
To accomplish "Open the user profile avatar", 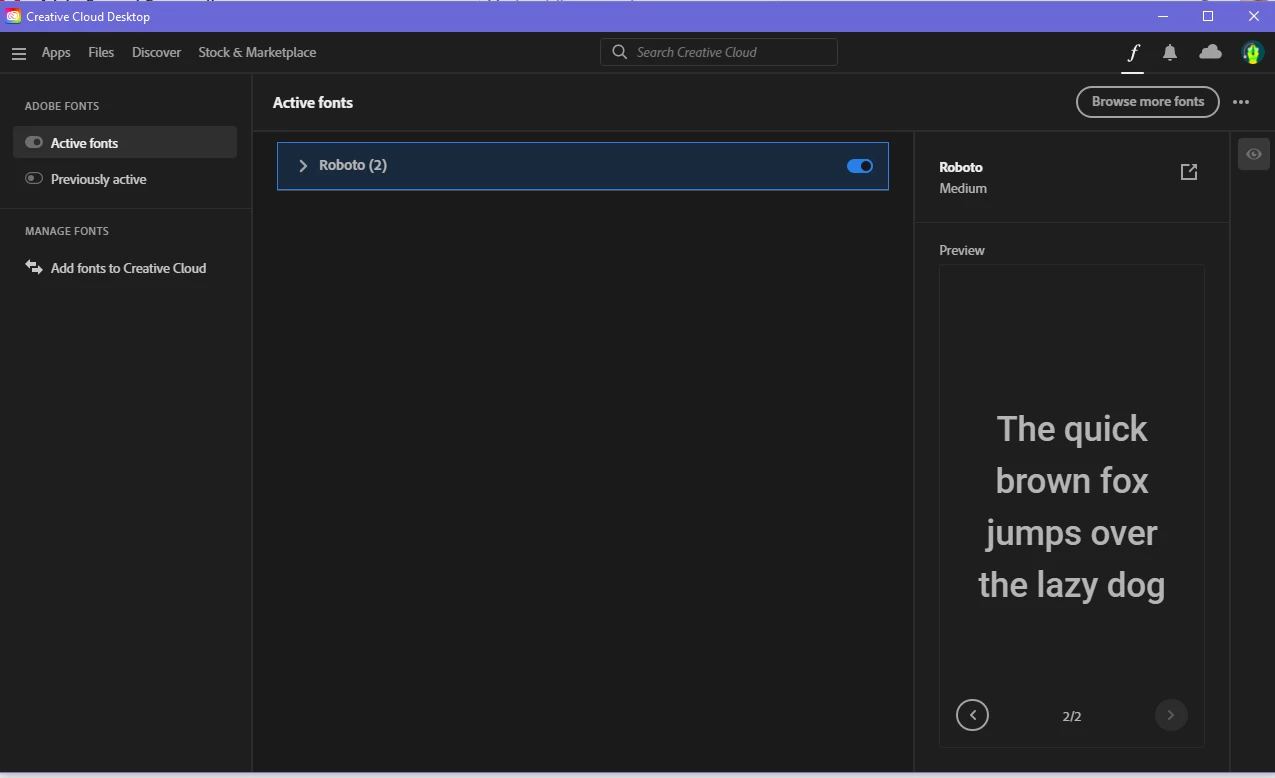I will (x=1252, y=52).
